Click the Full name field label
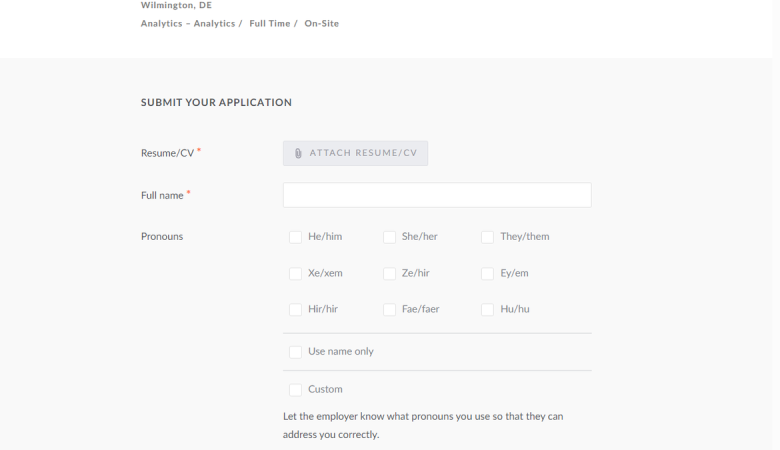This screenshot has height=450, width=780. tap(162, 195)
